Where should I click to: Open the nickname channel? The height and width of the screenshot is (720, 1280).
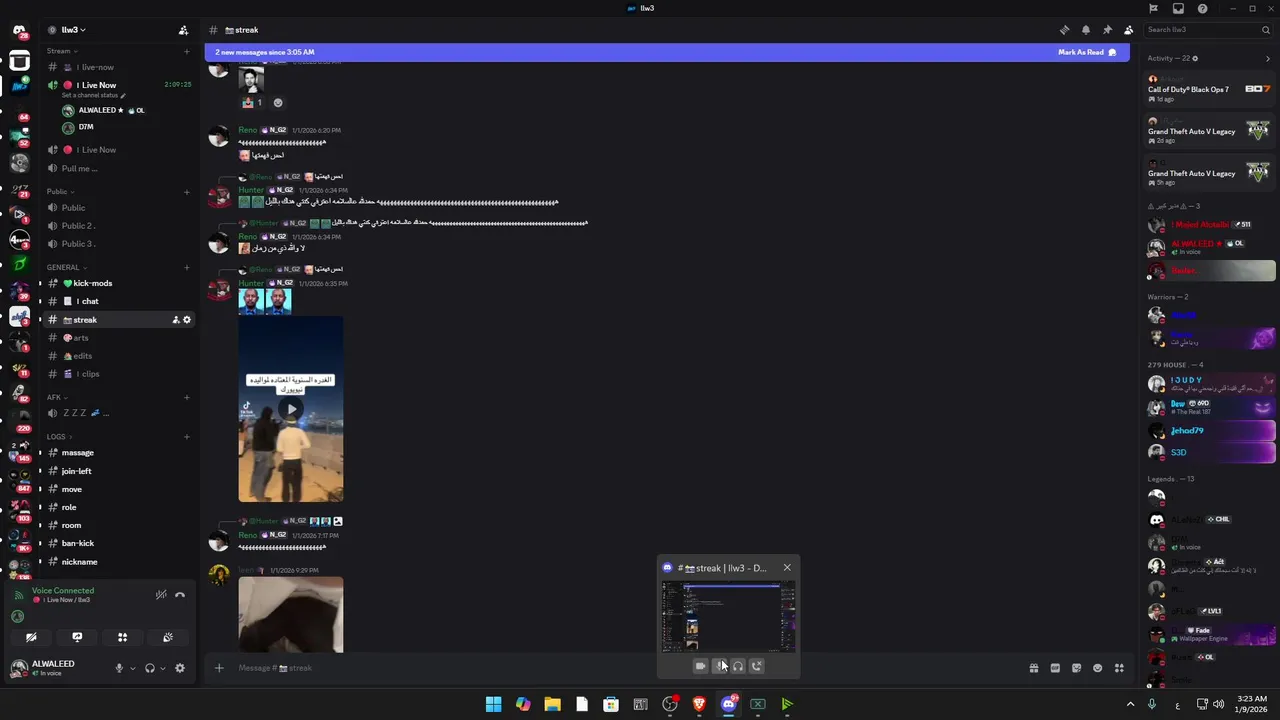pyautogui.click(x=118, y=562)
